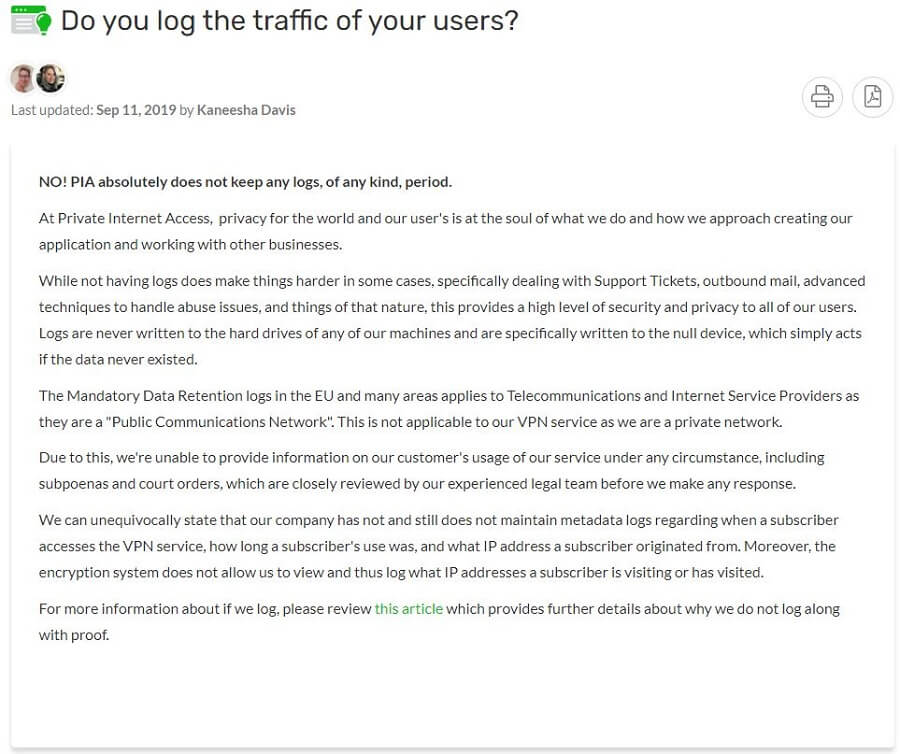Click the Sep 11, 2019 updated date
The height and width of the screenshot is (754, 900).
(x=136, y=110)
